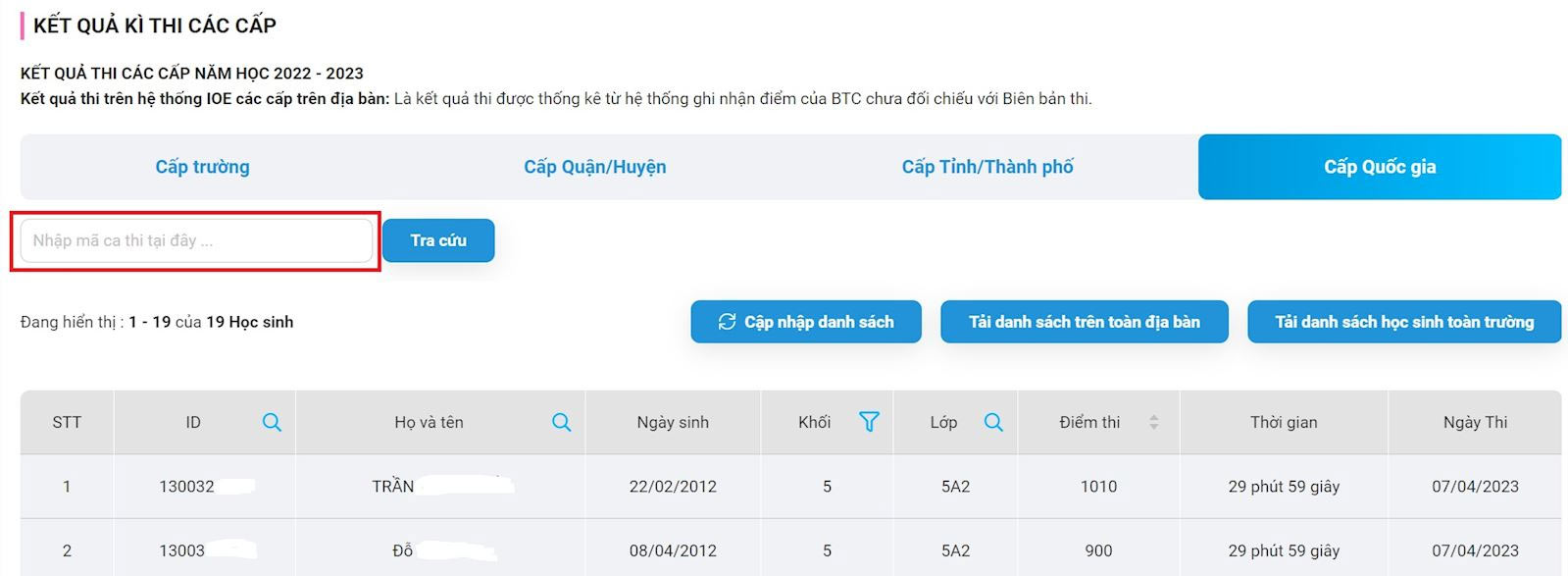The image size is (1568, 576).
Task: Click the 29 phút 59 giây cell in row 1
Action: point(1284,486)
